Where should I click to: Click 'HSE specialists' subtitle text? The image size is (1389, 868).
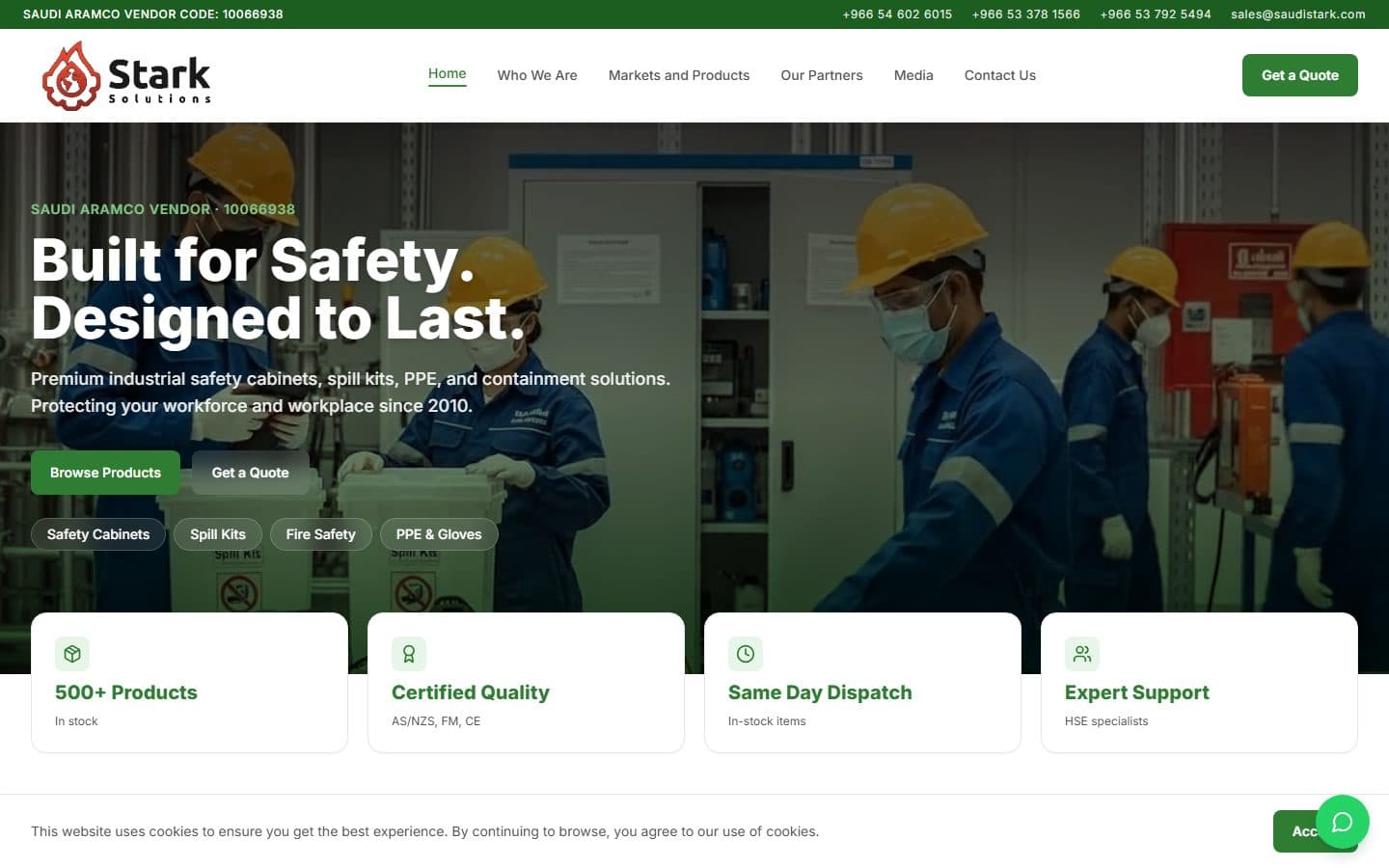tap(1106, 721)
